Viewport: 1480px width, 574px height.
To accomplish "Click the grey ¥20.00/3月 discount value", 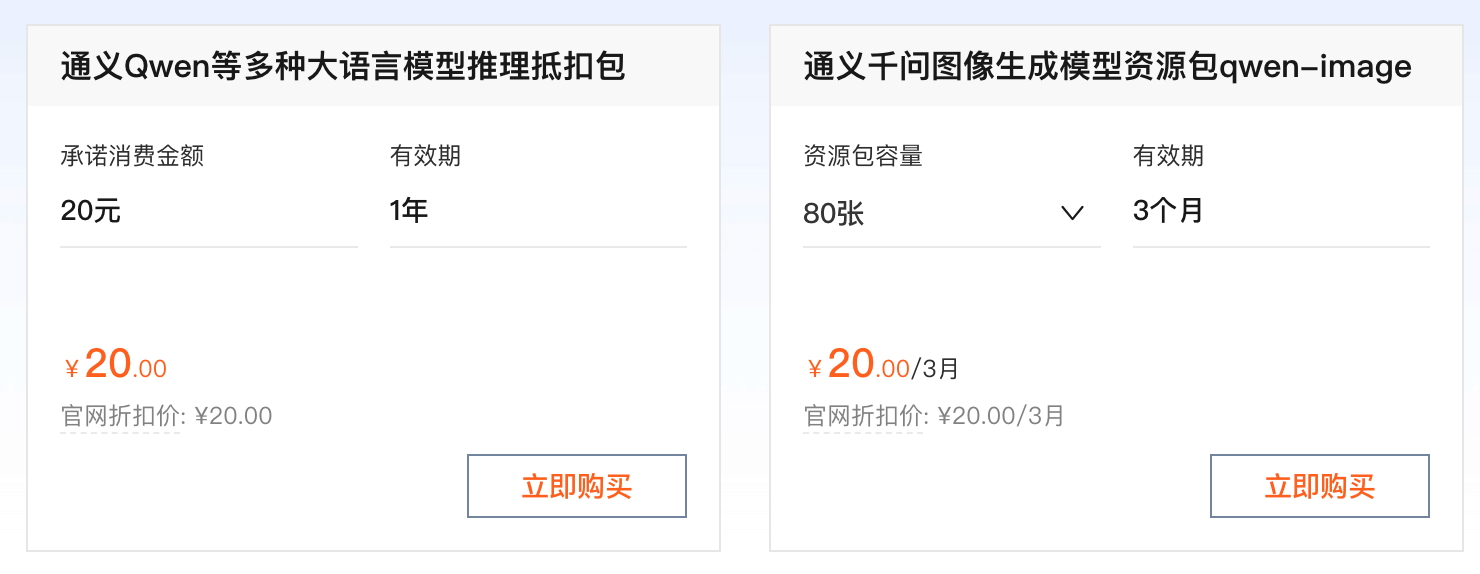I will [1001, 416].
